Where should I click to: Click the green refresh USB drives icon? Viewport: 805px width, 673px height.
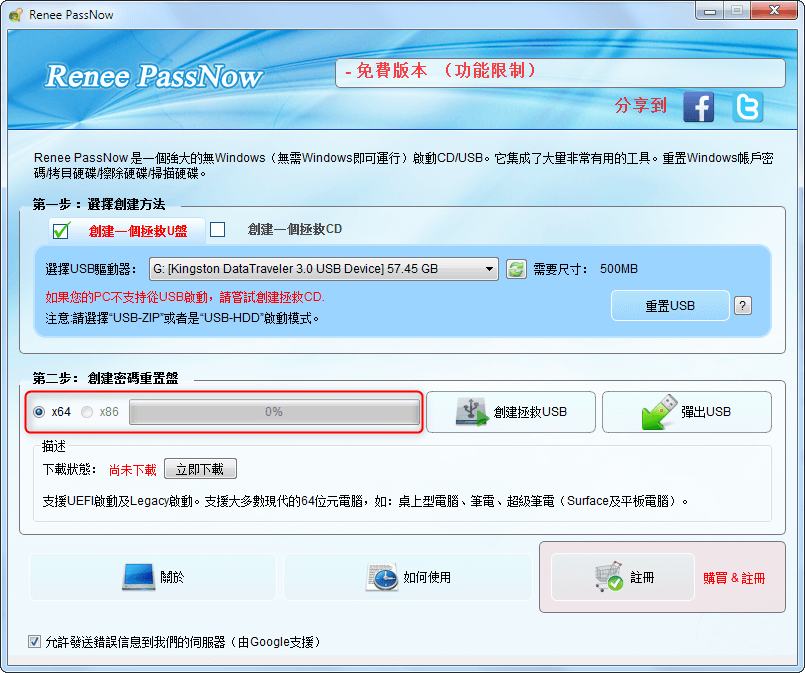point(516,269)
